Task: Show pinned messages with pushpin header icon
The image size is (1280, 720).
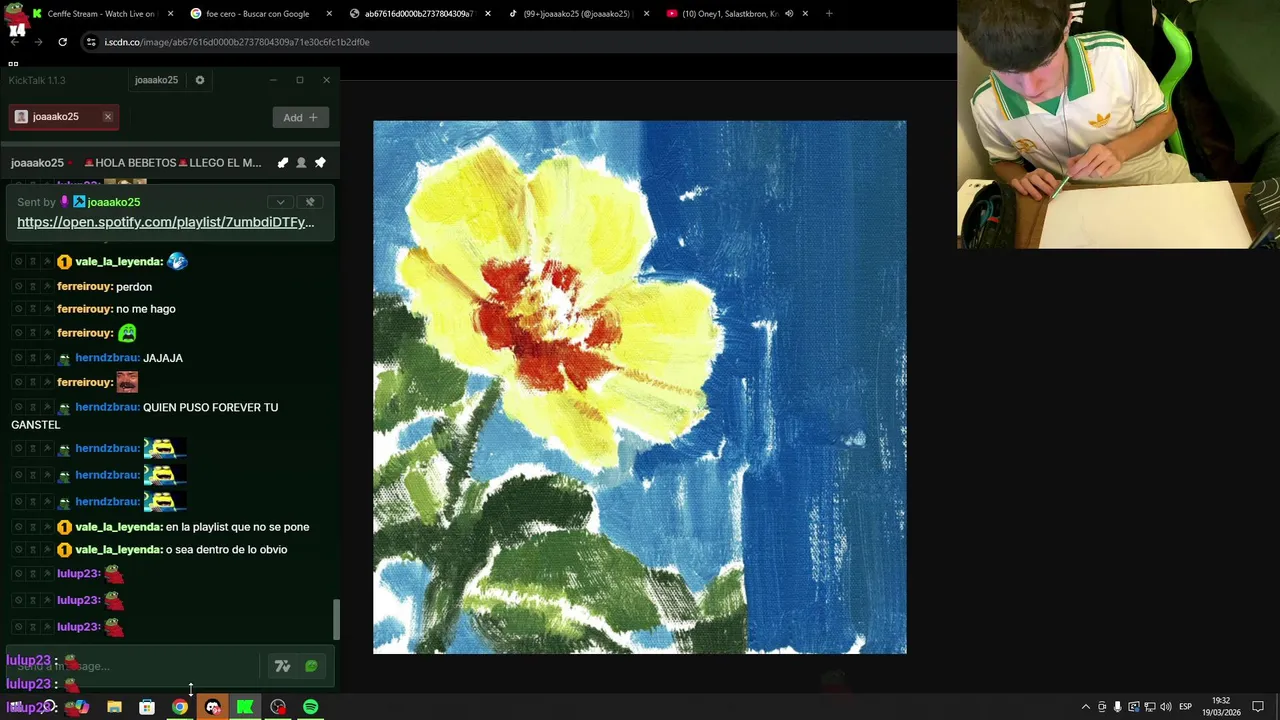Action: (320, 163)
